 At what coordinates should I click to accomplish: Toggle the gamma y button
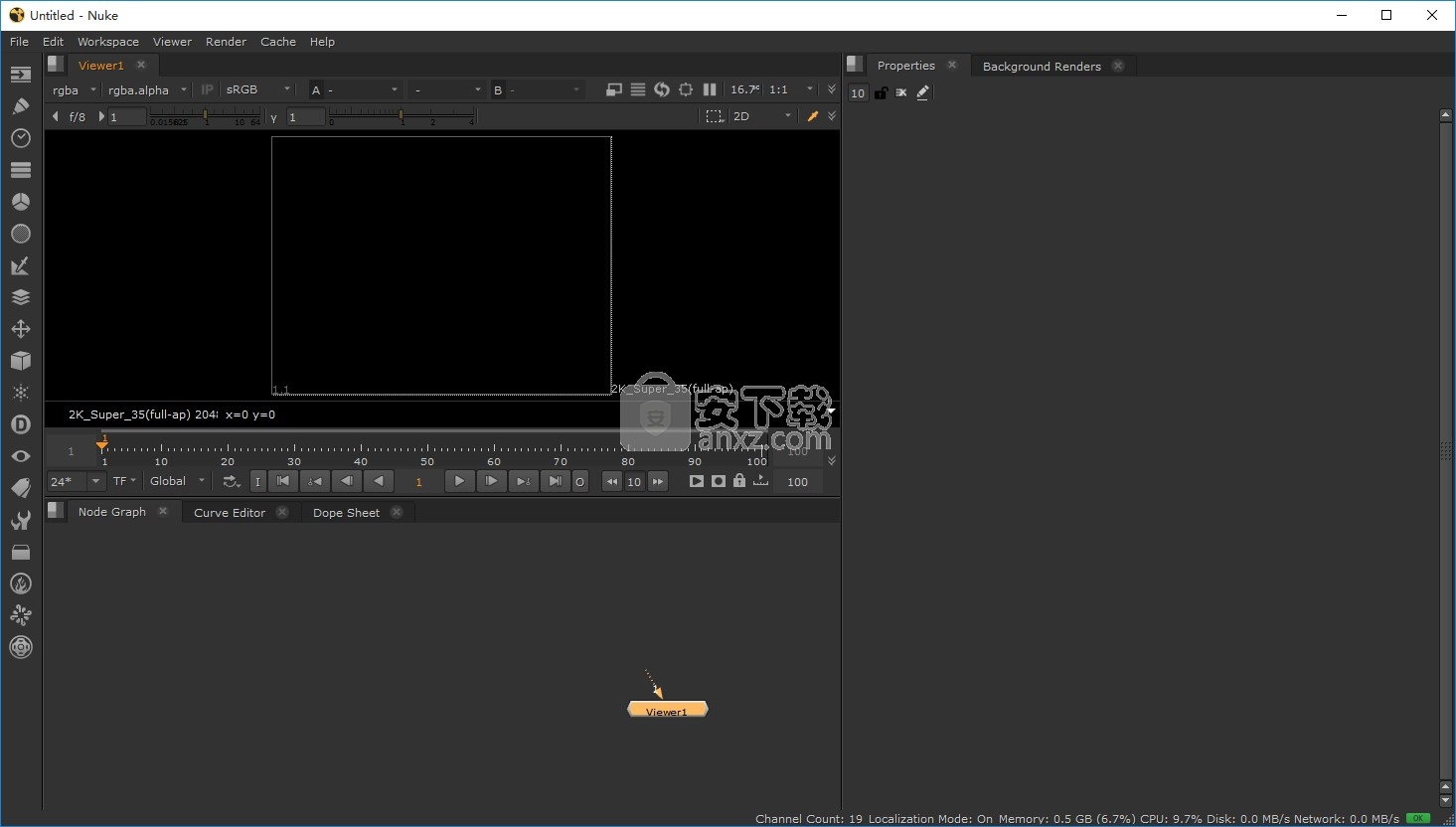[273, 117]
